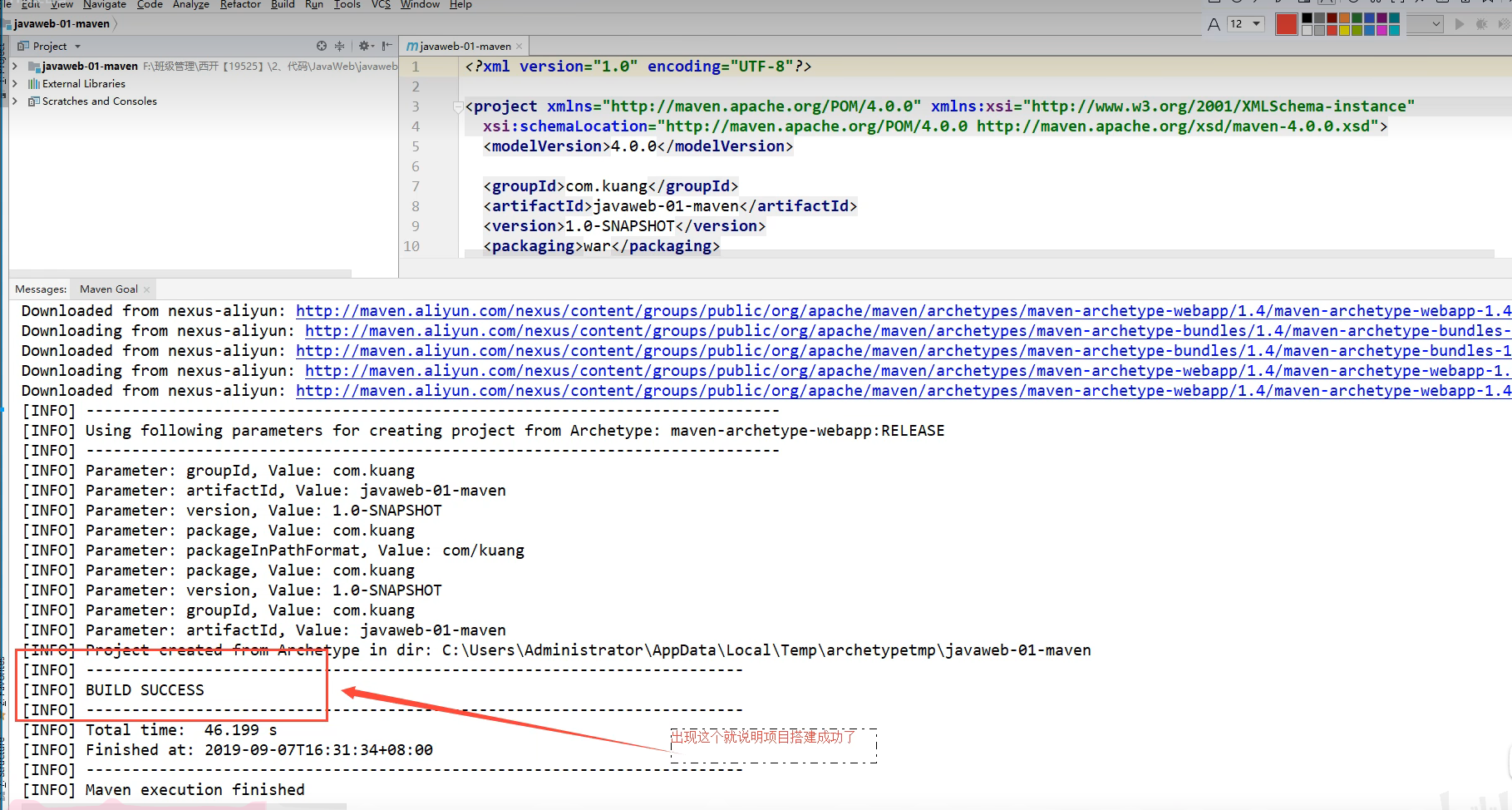Open the Build menu

[x=283, y=4]
